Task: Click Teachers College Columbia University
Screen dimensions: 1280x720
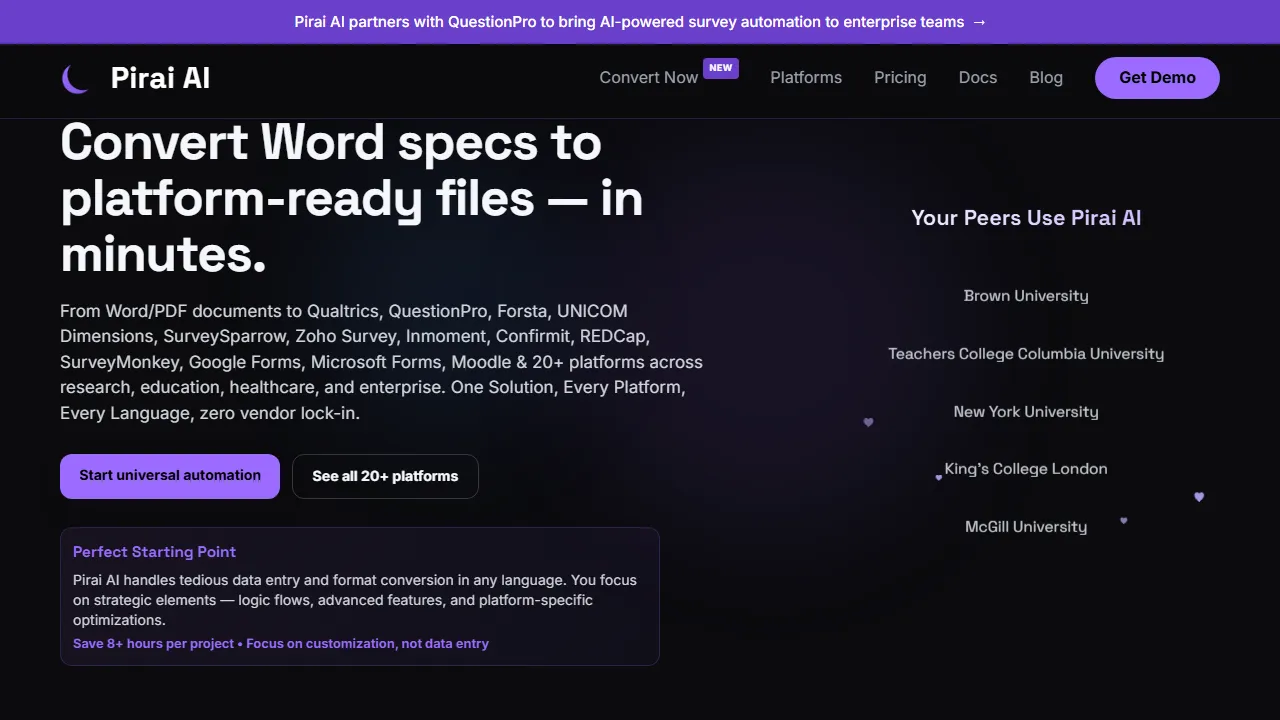Action: (x=1026, y=353)
